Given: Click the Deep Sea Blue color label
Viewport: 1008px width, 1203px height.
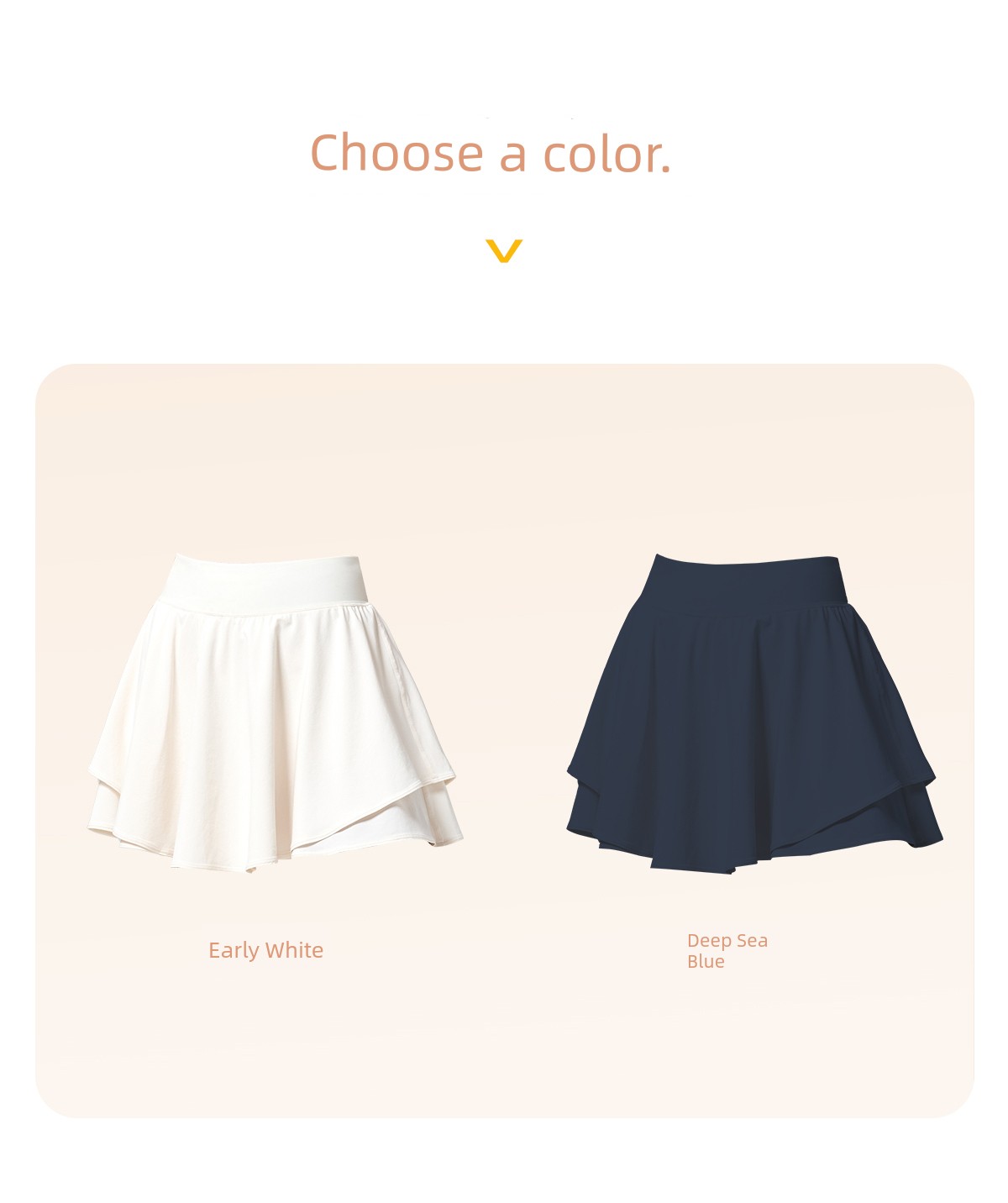Looking at the screenshot, I should point(727,951).
